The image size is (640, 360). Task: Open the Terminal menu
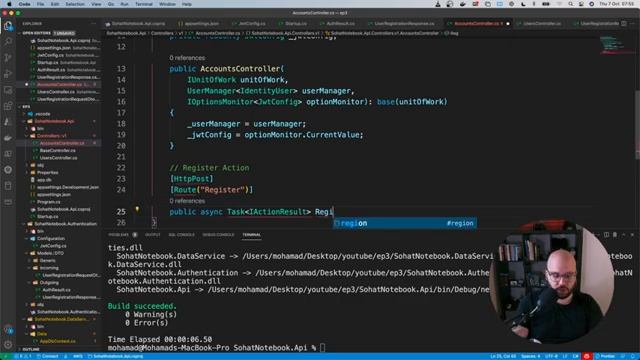(x=144, y=4)
